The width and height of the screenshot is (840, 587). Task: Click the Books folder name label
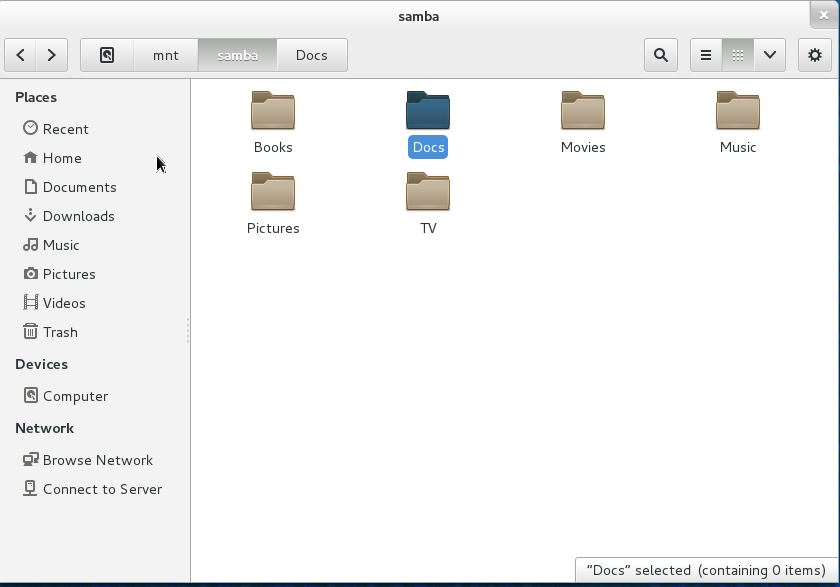point(273,147)
